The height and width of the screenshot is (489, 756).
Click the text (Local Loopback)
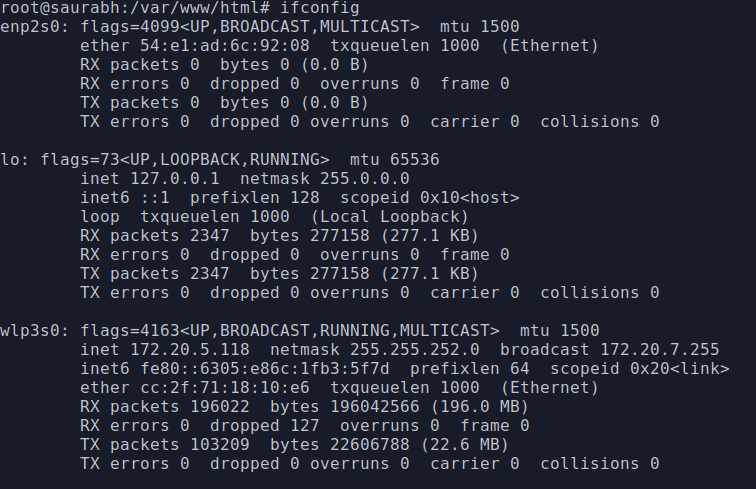click(390, 217)
